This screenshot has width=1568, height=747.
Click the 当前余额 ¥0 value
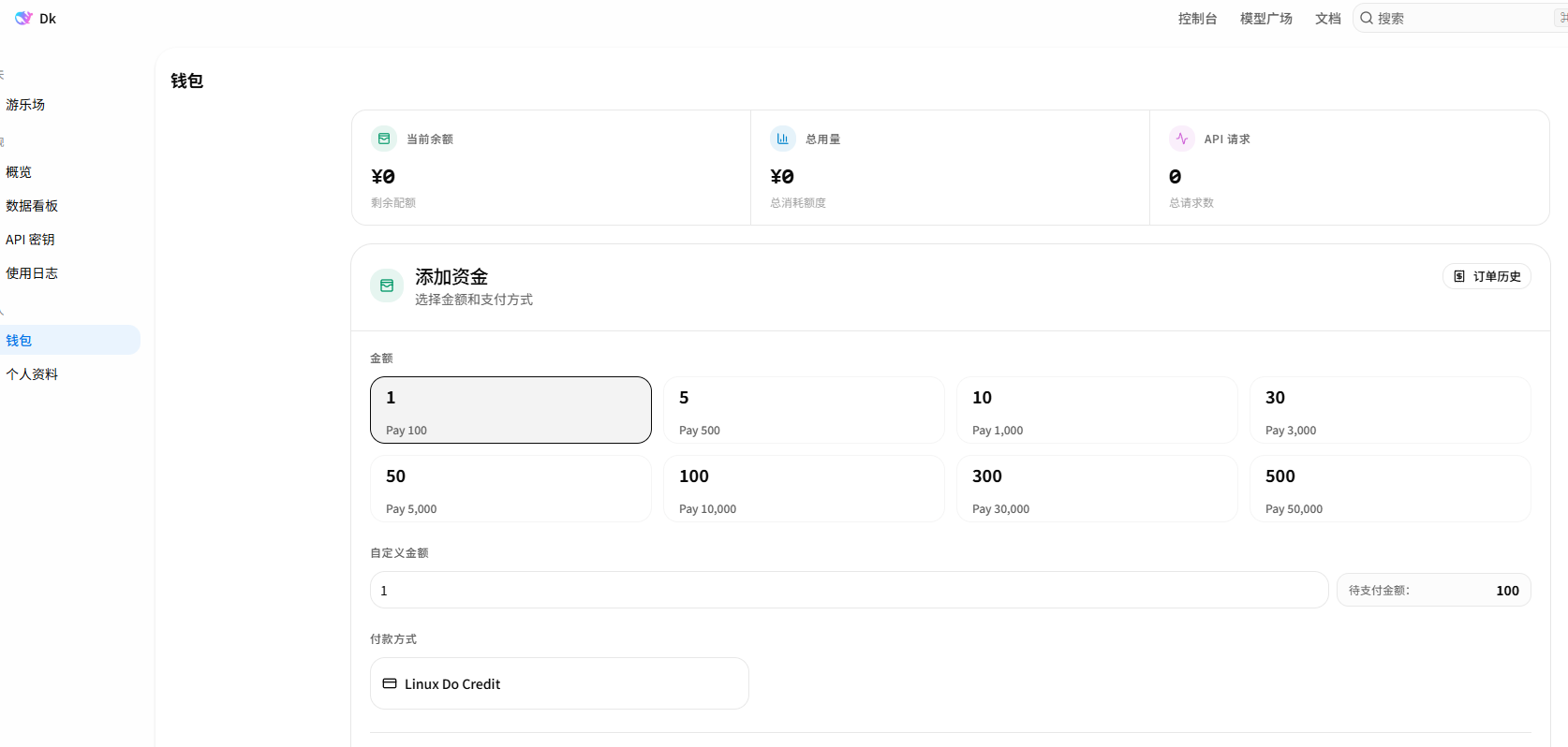383,176
